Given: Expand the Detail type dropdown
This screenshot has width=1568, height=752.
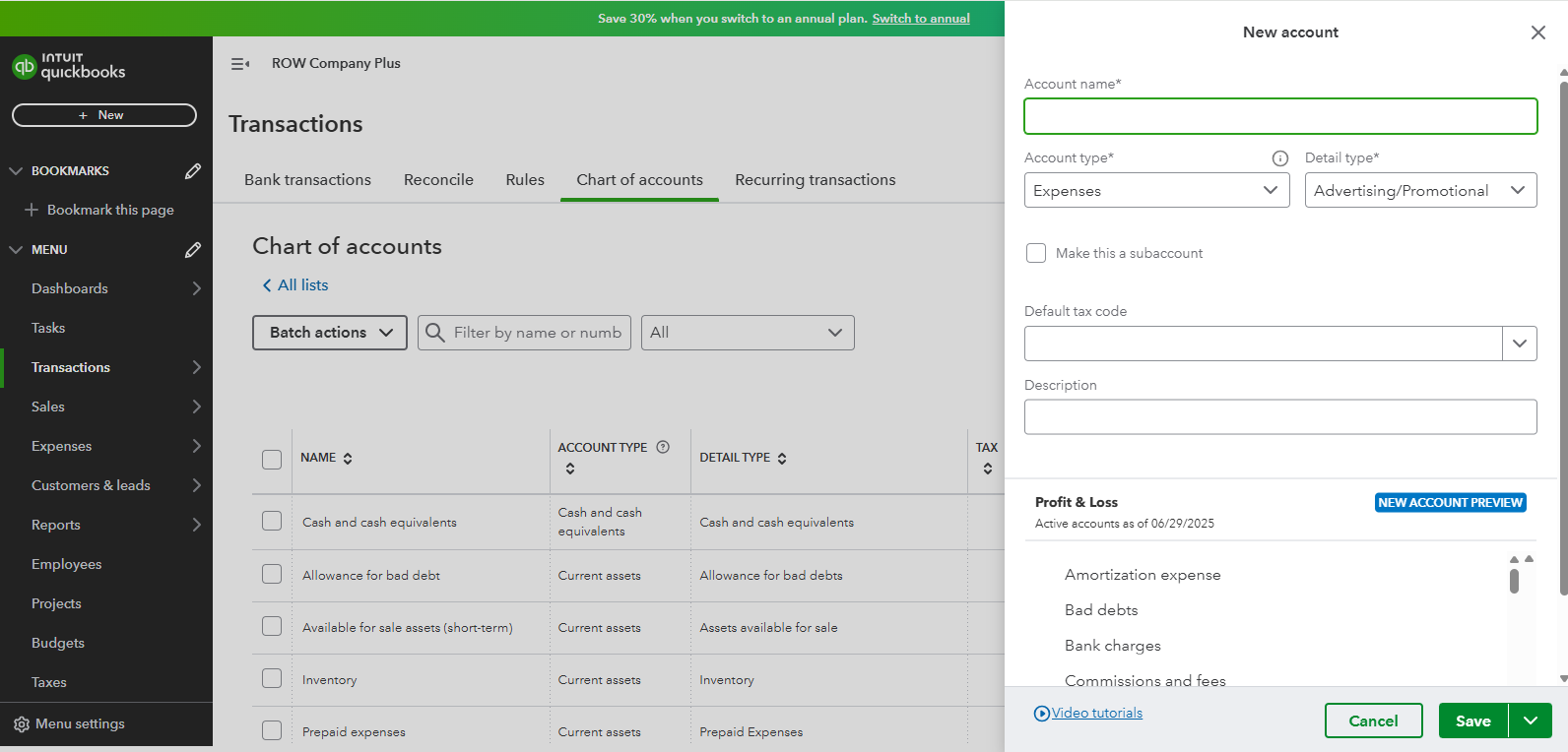Looking at the screenshot, I should point(1419,191).
